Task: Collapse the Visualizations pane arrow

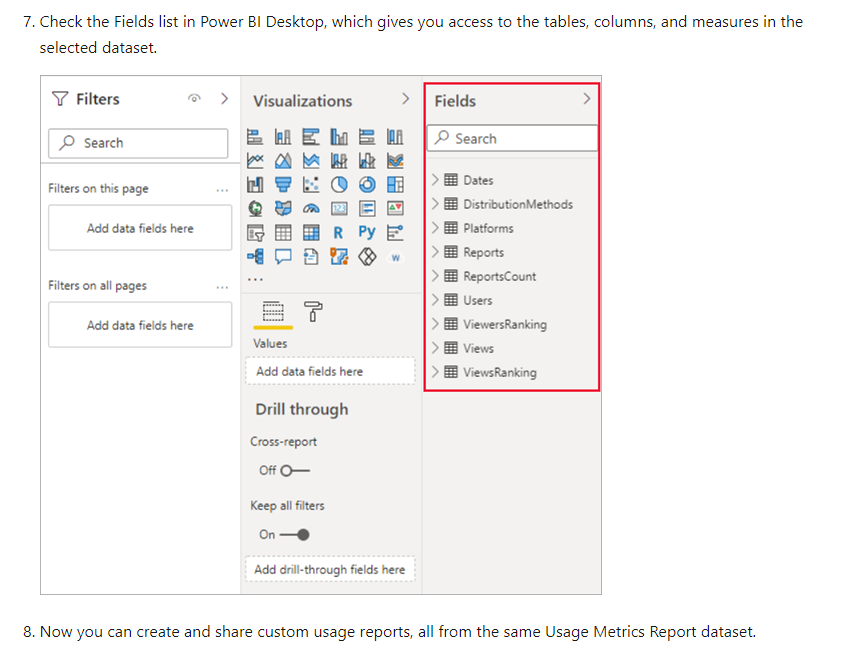Action: (x=405, y=99)
